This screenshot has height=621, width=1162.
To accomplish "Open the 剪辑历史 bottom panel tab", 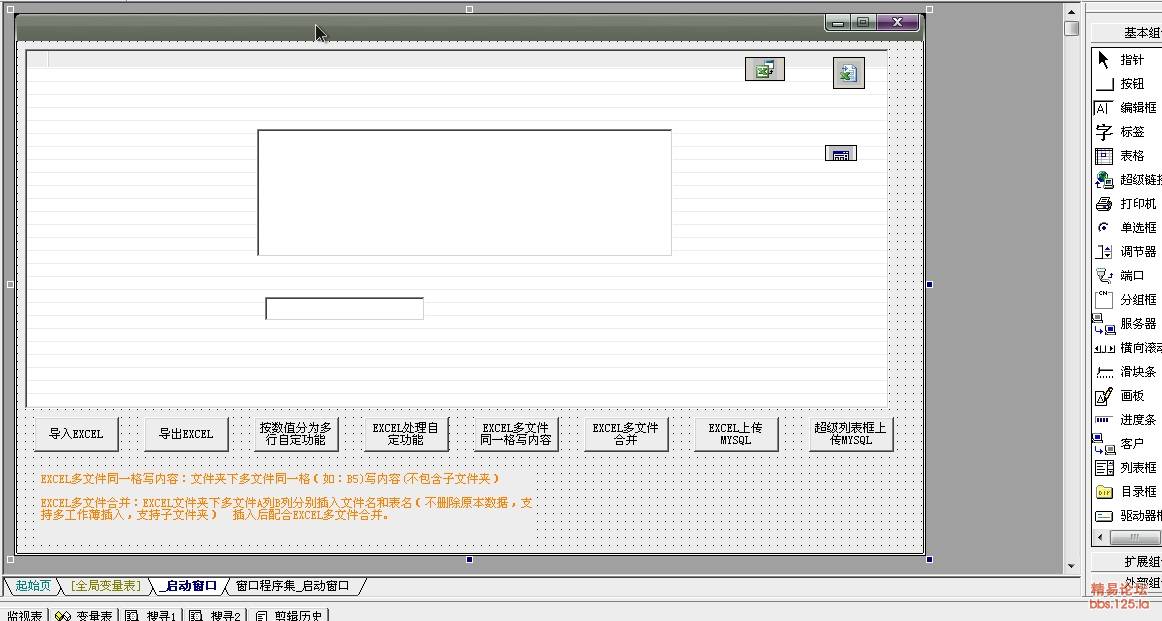I will (290, 615).
